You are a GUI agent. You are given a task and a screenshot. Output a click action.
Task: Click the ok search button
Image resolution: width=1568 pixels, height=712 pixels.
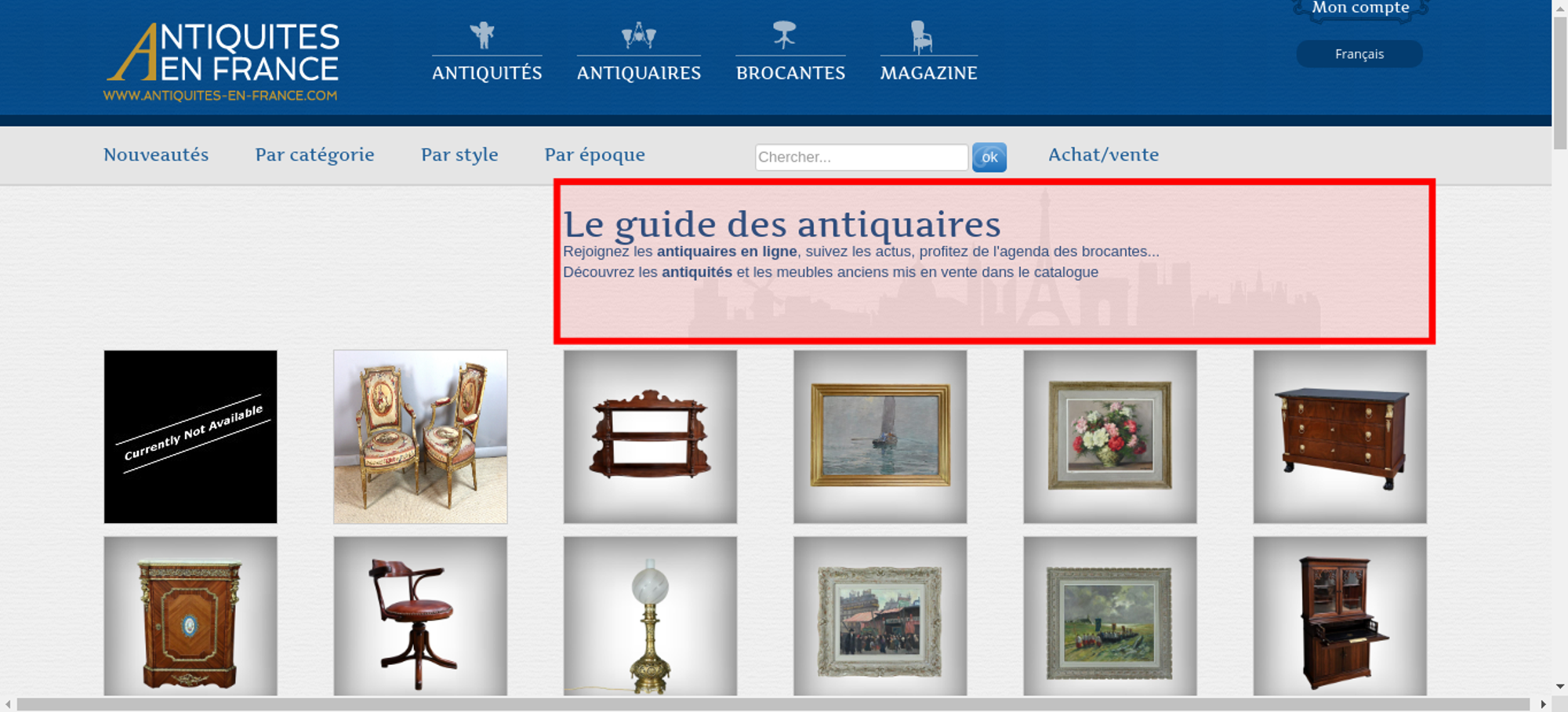989,158
